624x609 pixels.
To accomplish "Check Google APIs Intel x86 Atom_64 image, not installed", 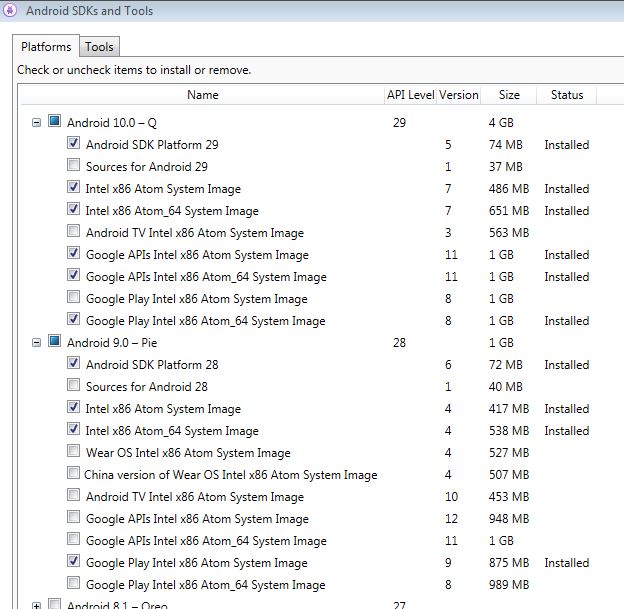I will point(74,539).
